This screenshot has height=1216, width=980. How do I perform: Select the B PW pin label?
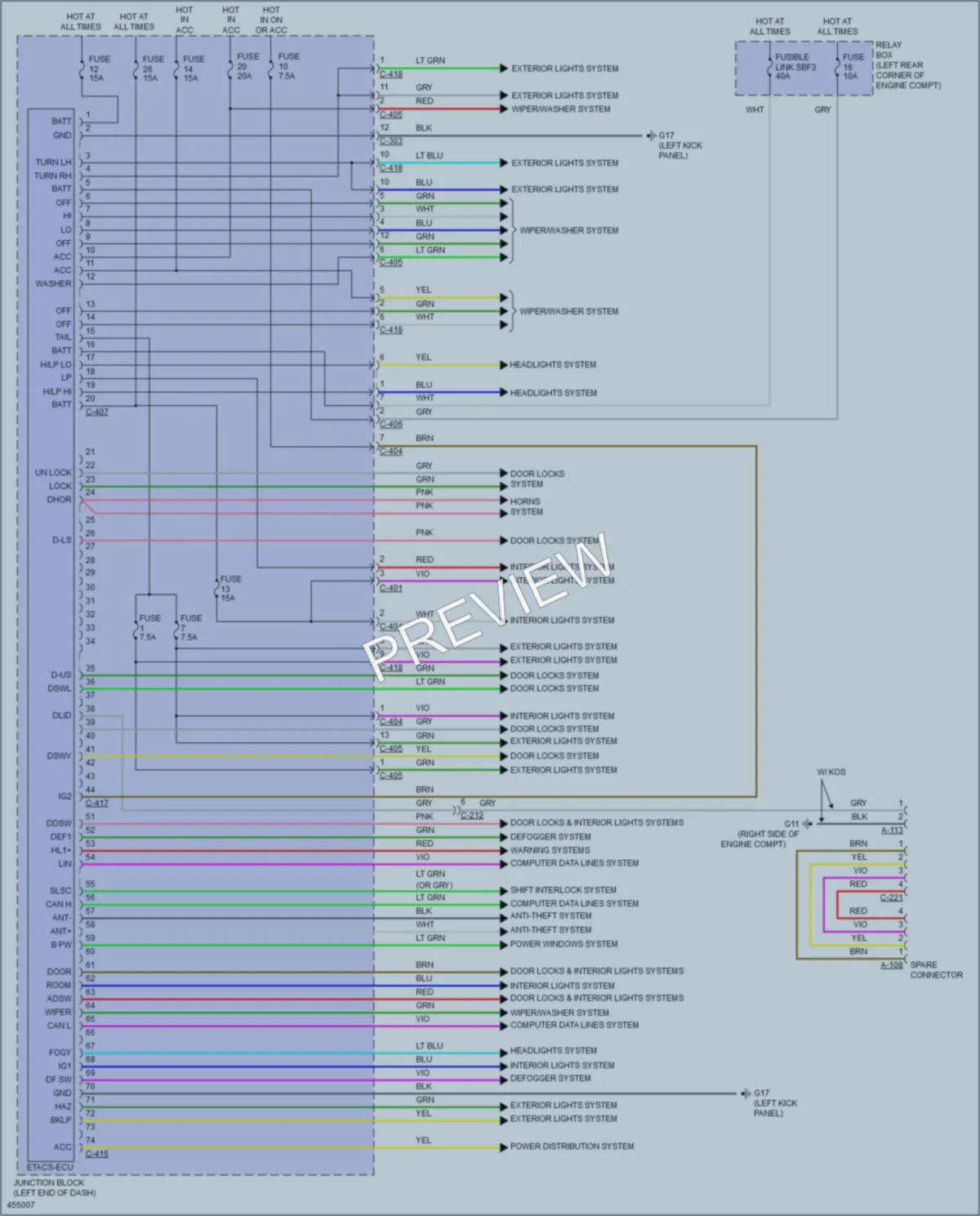point(61,945)
